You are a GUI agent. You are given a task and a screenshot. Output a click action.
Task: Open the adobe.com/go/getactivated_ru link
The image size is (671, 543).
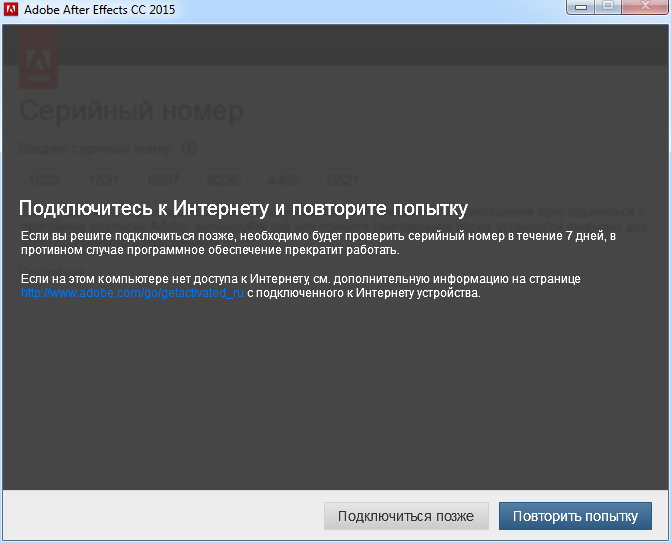coord(133,294)
